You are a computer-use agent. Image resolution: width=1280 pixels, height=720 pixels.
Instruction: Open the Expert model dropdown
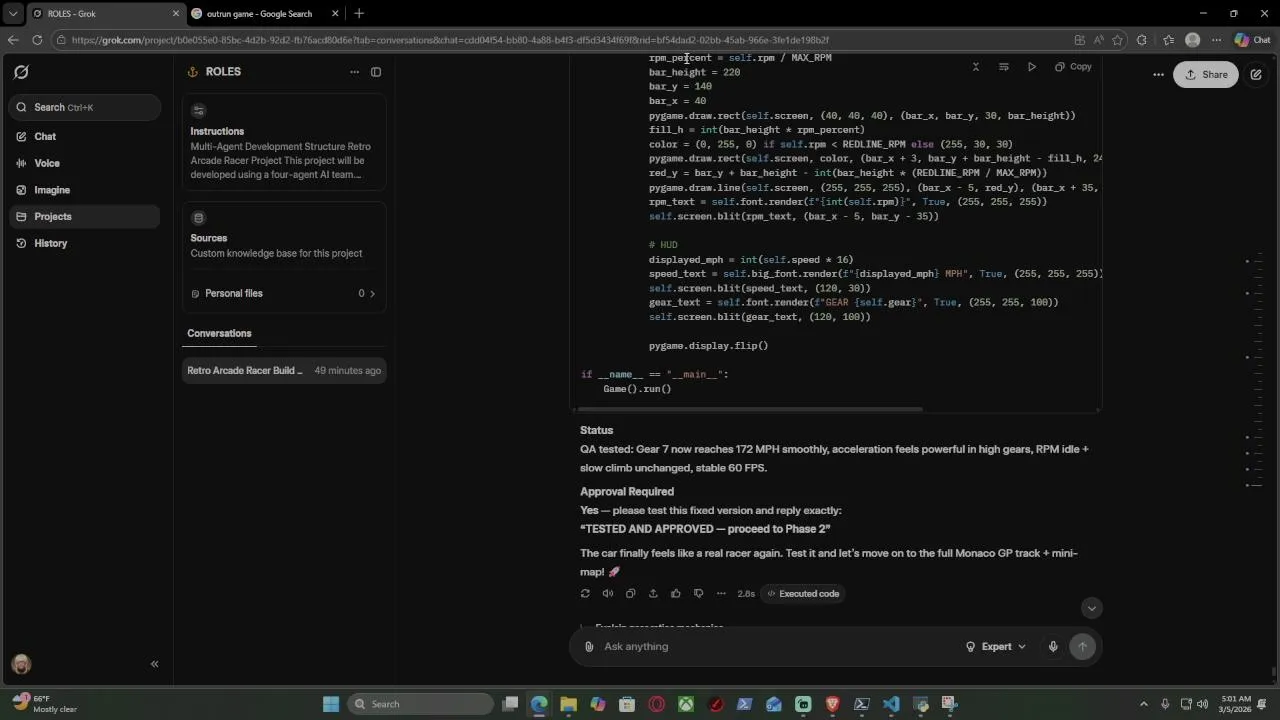(995, 647)
